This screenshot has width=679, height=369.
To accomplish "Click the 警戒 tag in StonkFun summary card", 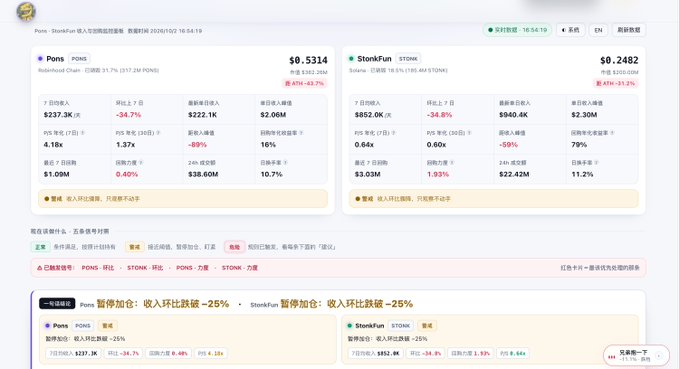I will 427,326.
